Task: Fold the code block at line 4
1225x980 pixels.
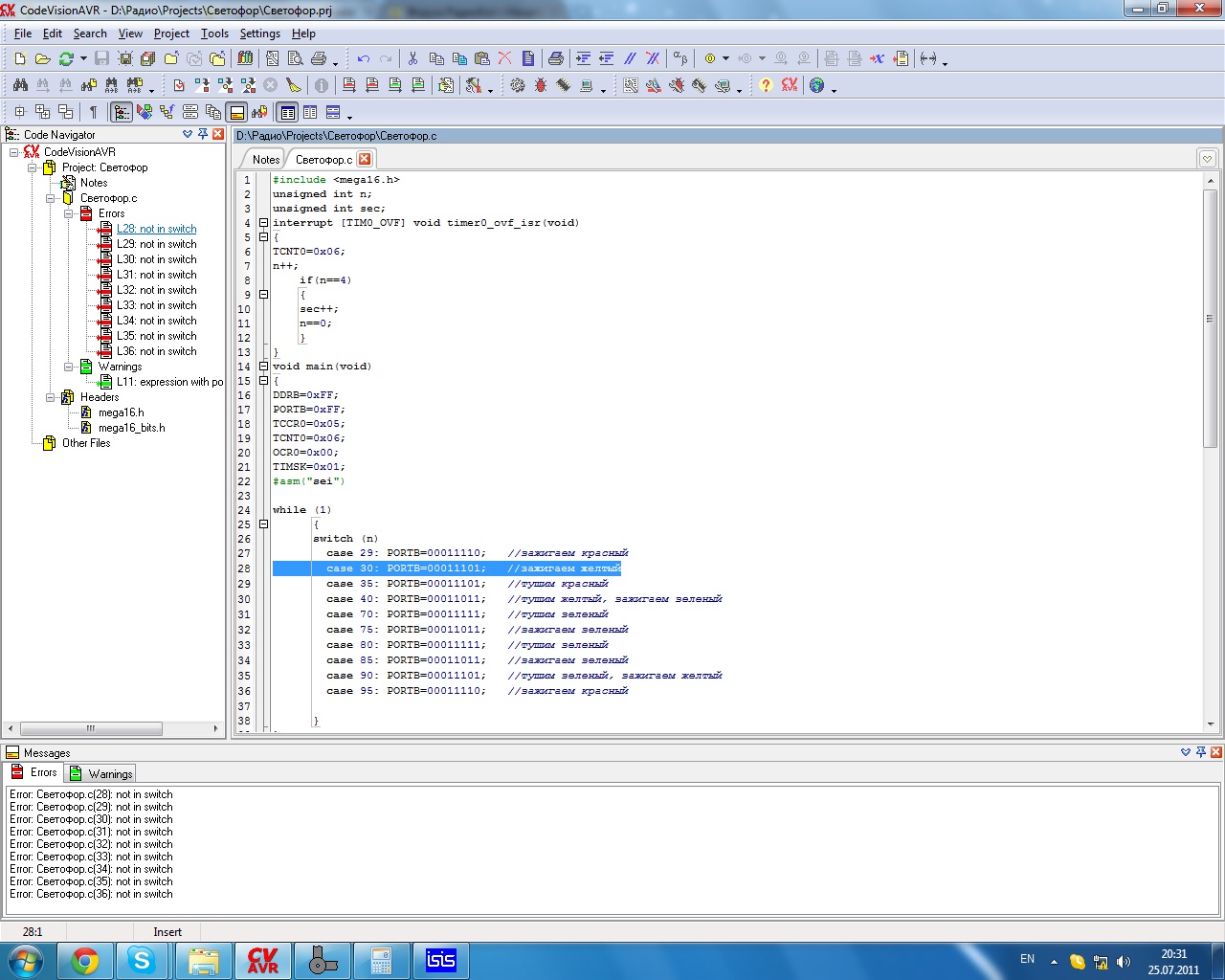Action: [263, 223]
